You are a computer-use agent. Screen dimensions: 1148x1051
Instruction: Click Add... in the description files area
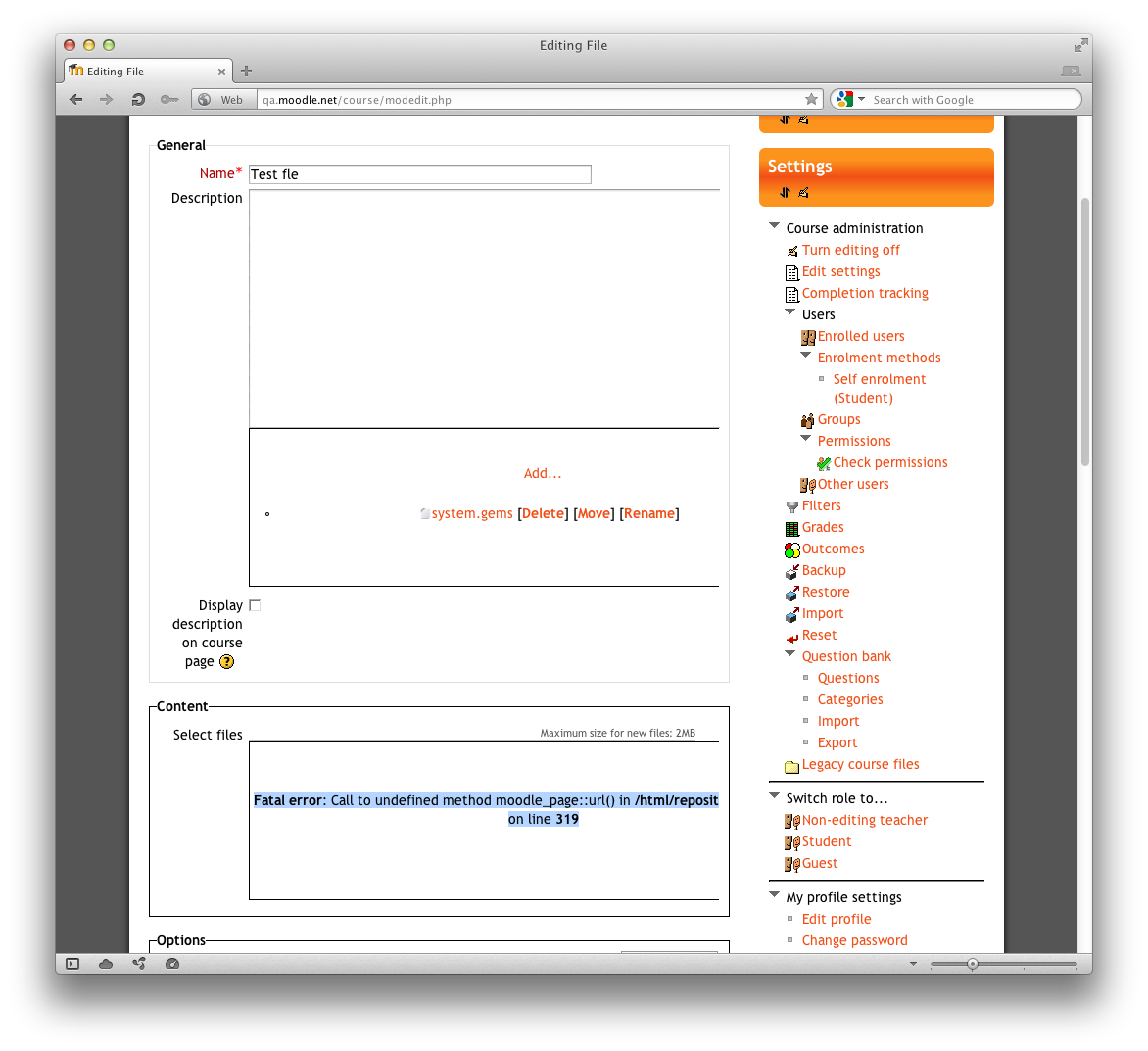pyautogui.click(x=543, y=473)
